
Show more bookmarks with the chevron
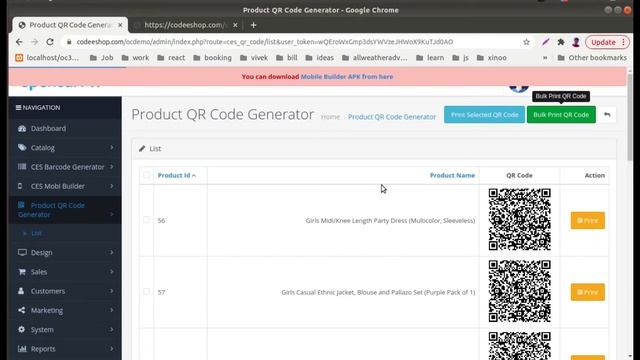pyautogui.click(x=545, y=58)
